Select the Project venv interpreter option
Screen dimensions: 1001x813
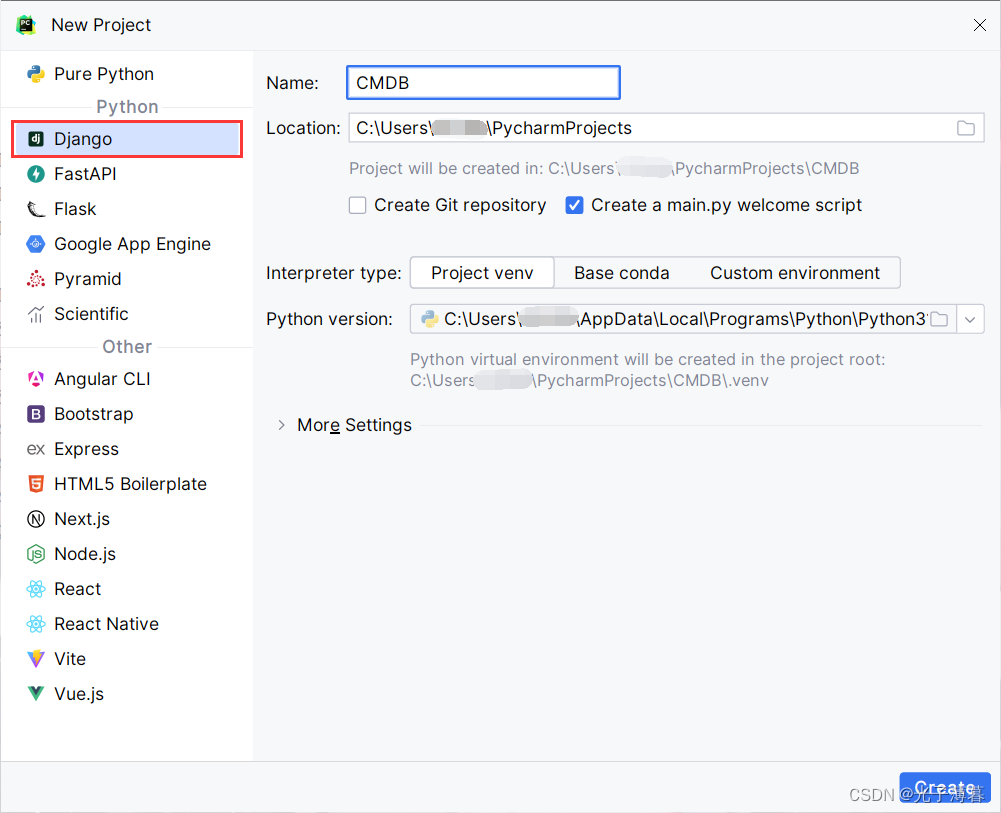tap(481, 272)
